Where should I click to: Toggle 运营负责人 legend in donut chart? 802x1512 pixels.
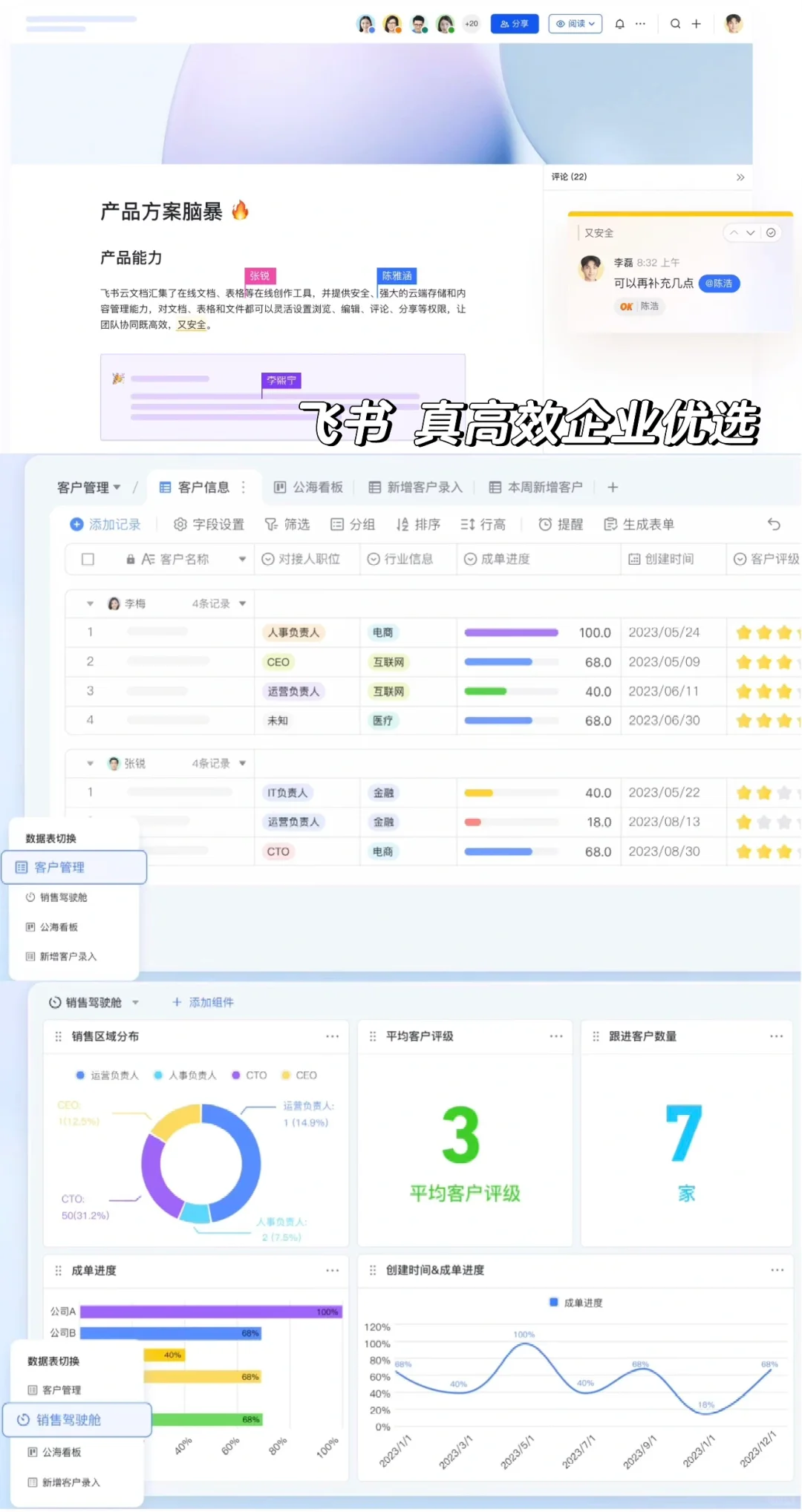point(107,1075)
